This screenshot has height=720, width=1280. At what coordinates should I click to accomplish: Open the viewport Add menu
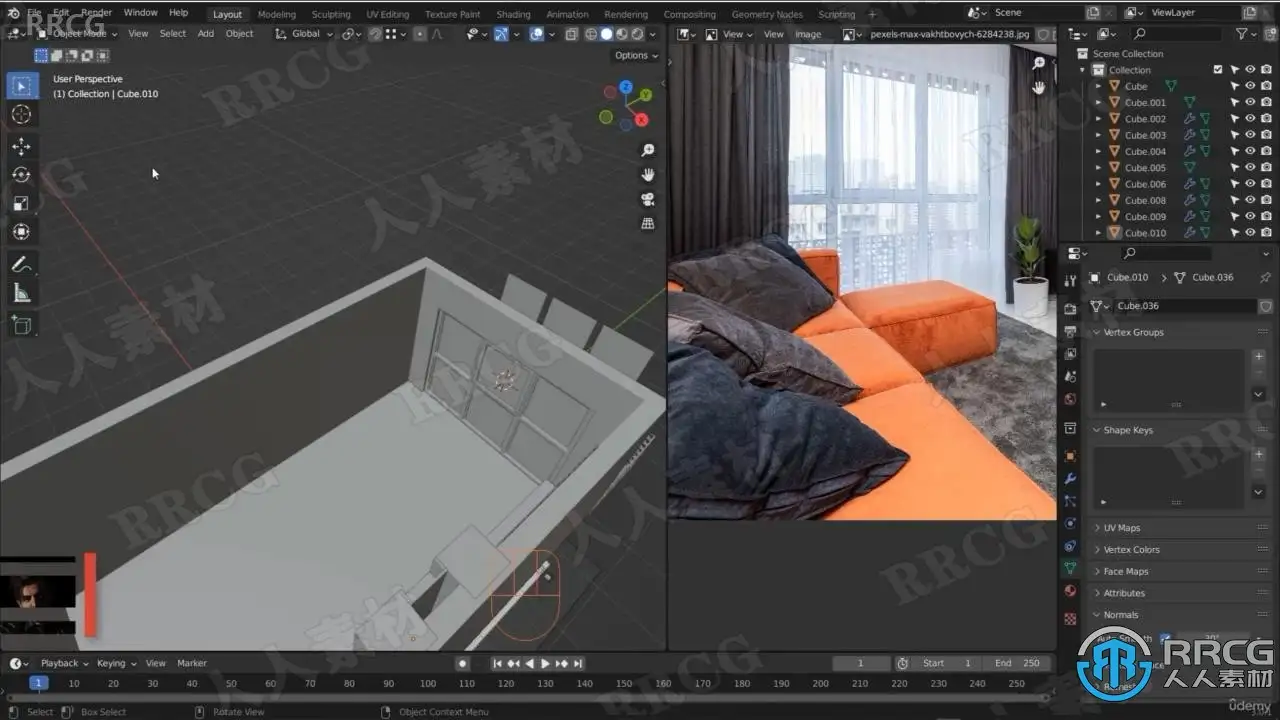point(205,34)
